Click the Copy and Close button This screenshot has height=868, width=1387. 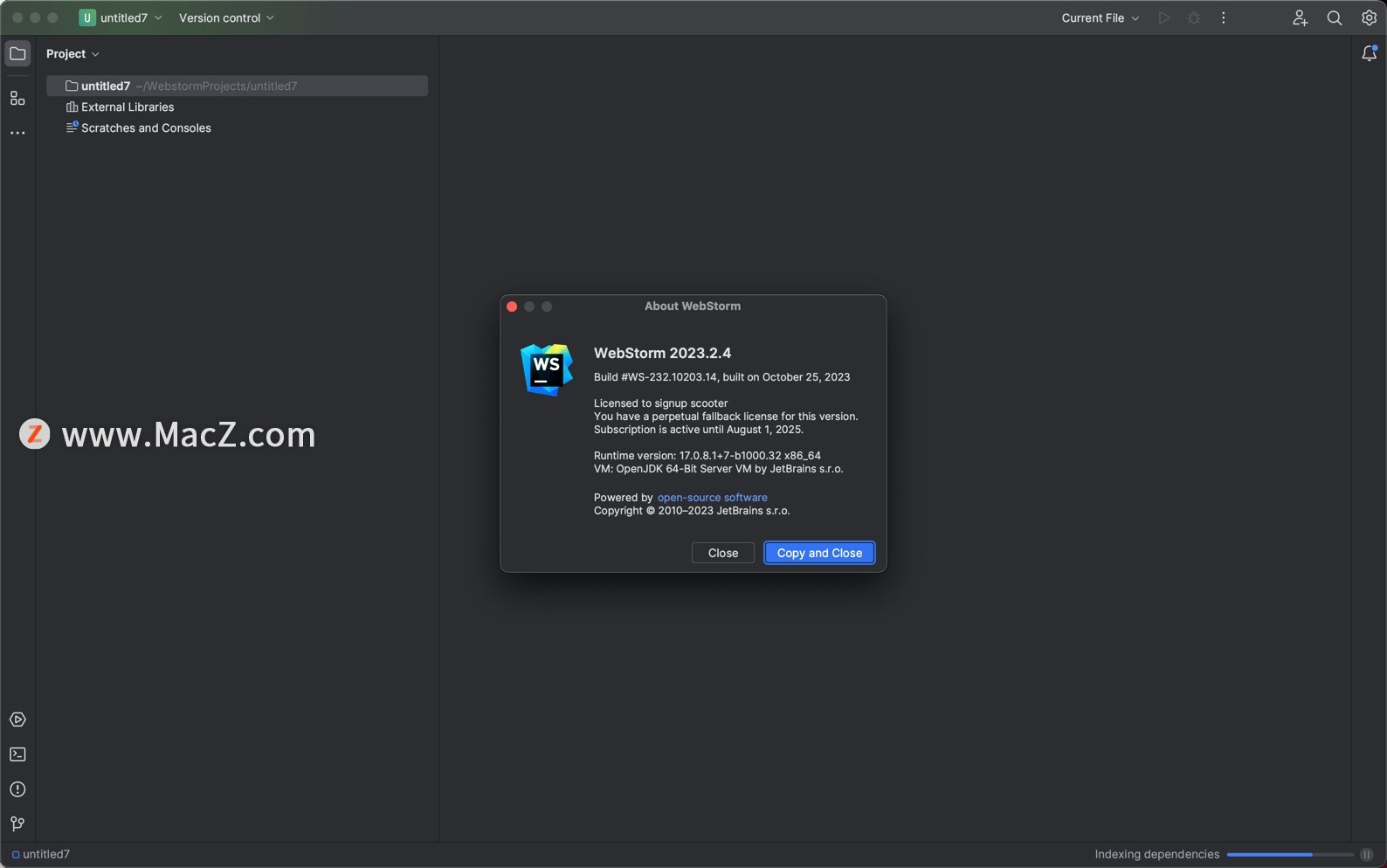click(x=819, y=553)
